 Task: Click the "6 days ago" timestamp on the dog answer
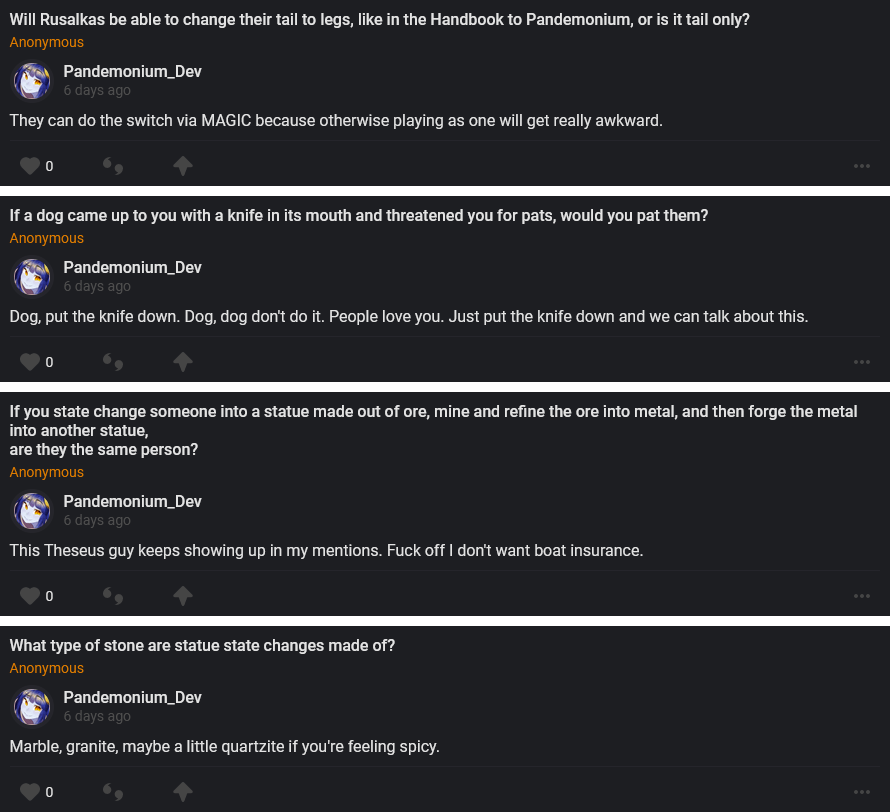(x=97, y=286)
